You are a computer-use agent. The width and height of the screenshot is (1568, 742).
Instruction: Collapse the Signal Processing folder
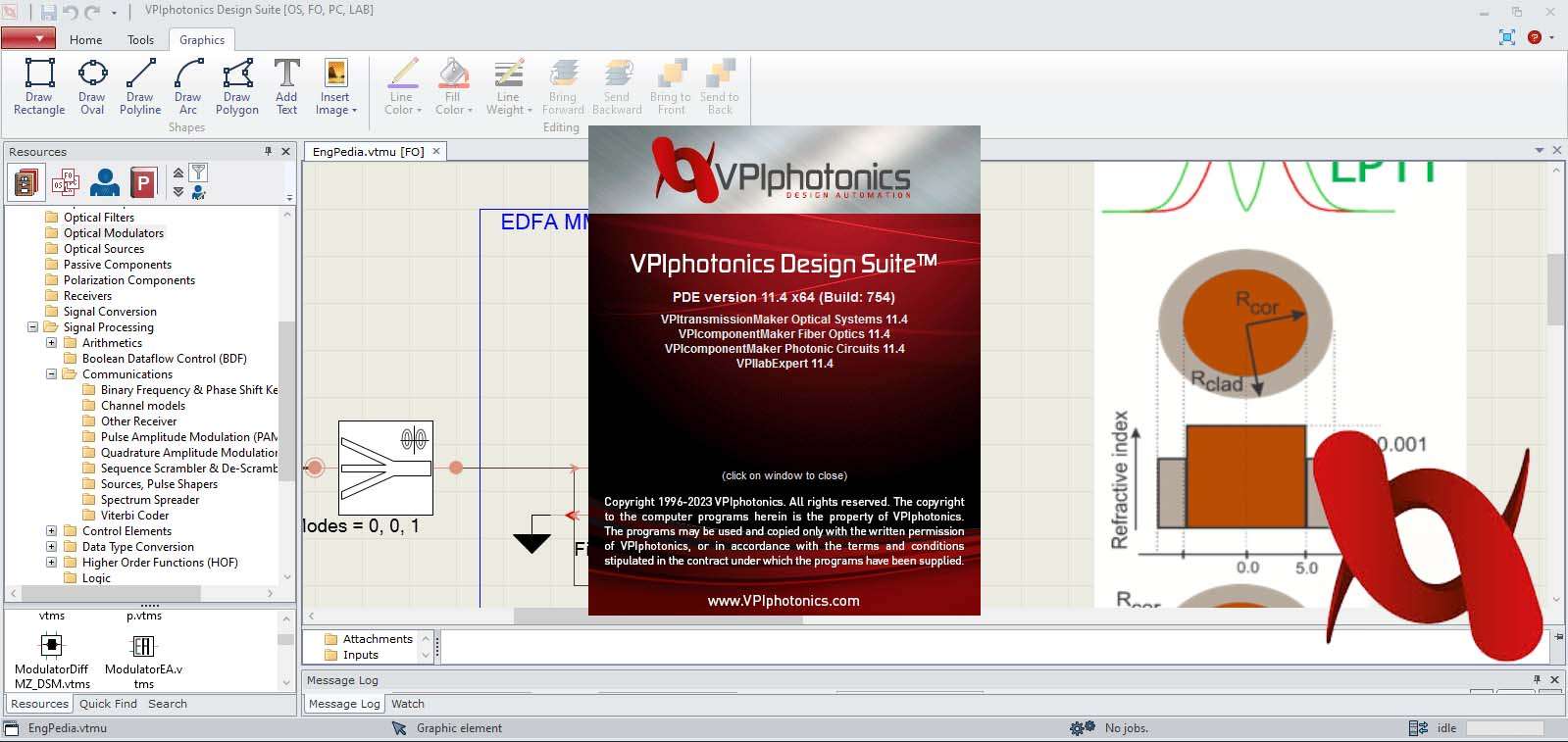(x=32, y=327)
